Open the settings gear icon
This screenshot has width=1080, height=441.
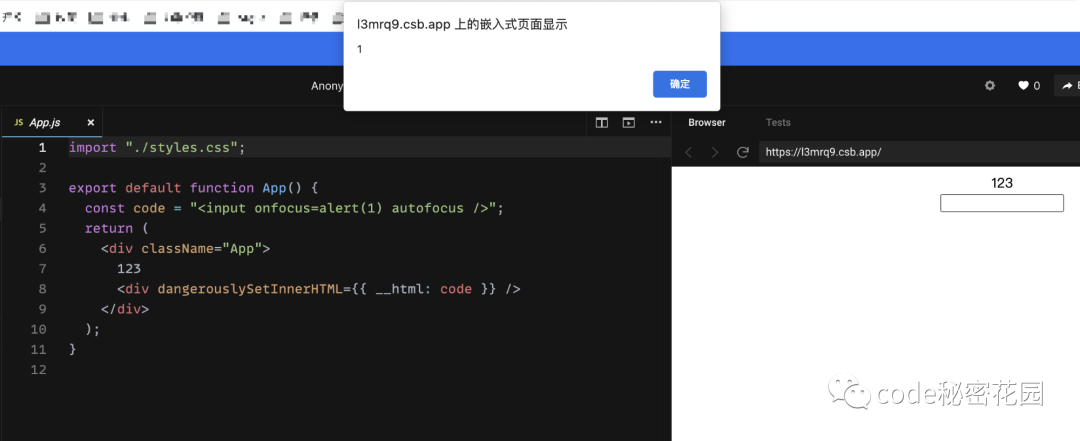tap(990, 85)
